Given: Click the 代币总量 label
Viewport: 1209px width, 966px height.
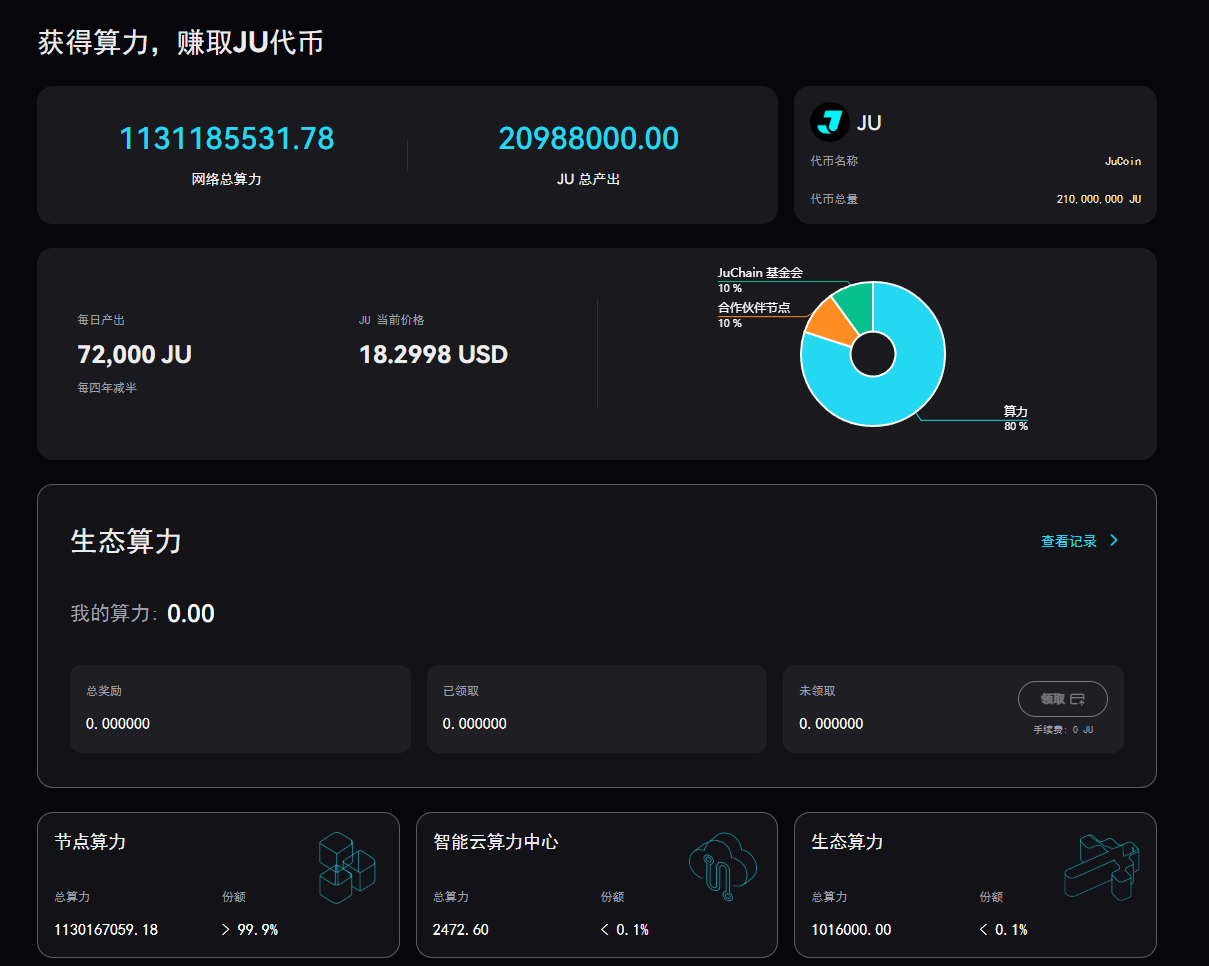Looking at the screenshot, I should coord(834,199).
